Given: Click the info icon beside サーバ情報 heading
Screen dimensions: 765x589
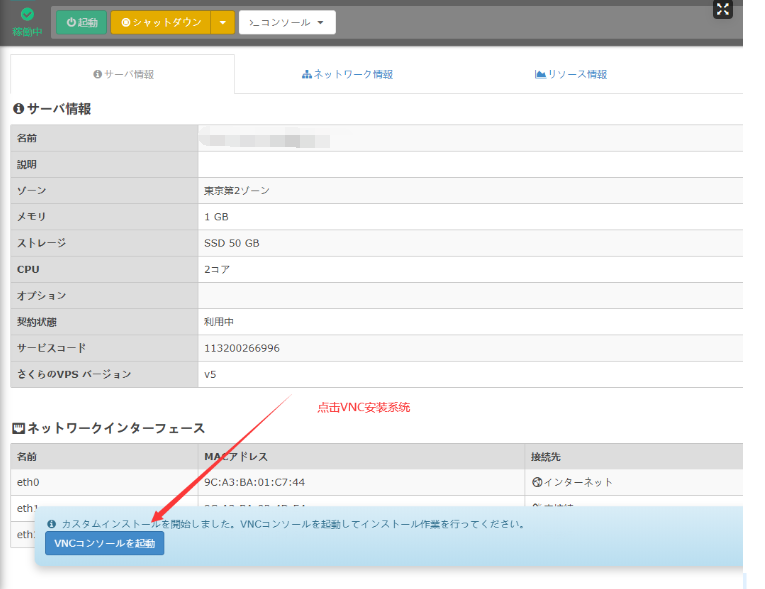Looking at the screenshot, I should pyautogui.click(x=19, y=108).
